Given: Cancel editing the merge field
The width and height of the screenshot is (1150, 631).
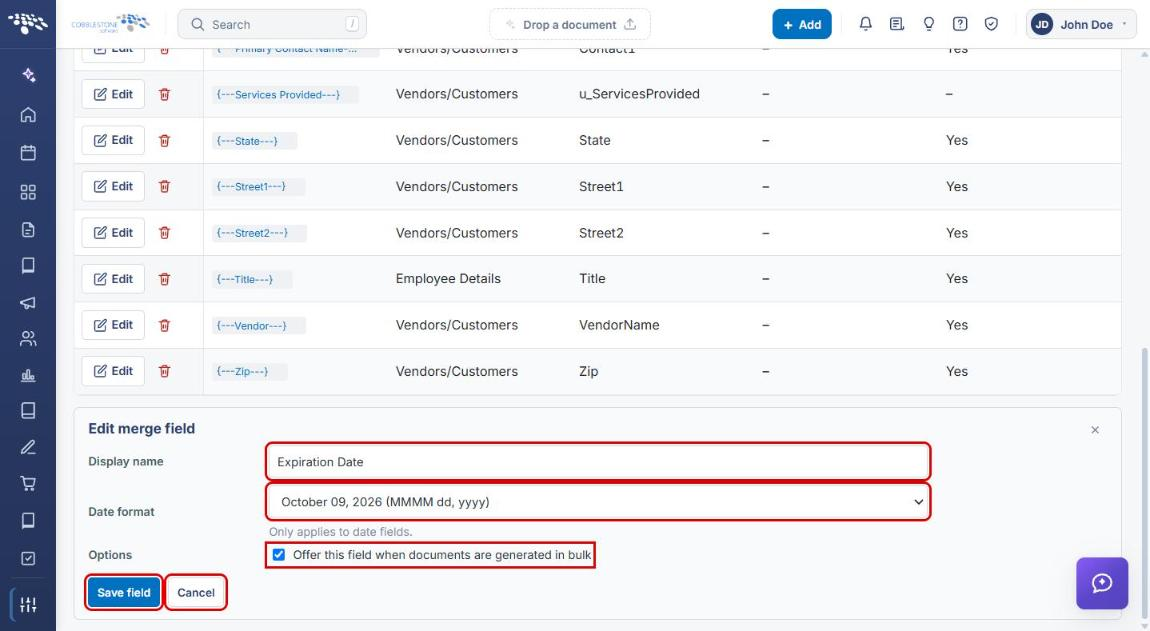Looking at the screenshot, I should coord(196,593).
